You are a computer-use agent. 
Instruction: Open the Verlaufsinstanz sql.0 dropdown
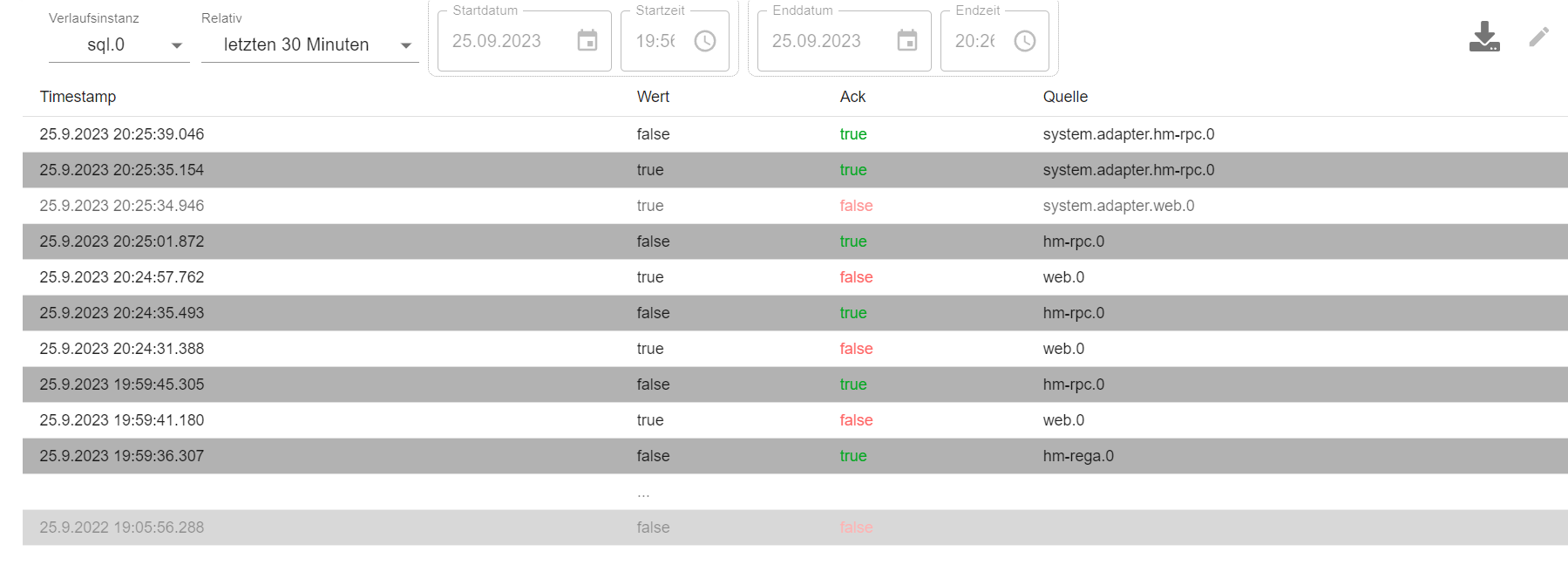tap(119, 45)
